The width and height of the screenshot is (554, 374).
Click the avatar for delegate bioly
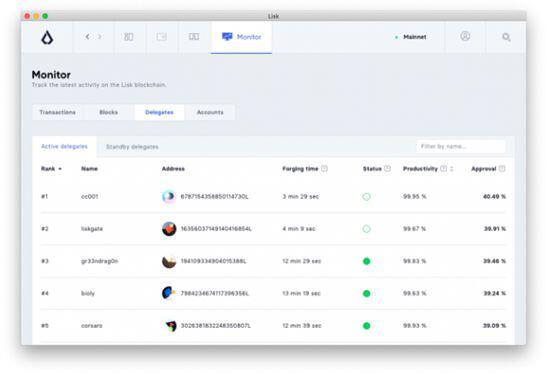169,293
